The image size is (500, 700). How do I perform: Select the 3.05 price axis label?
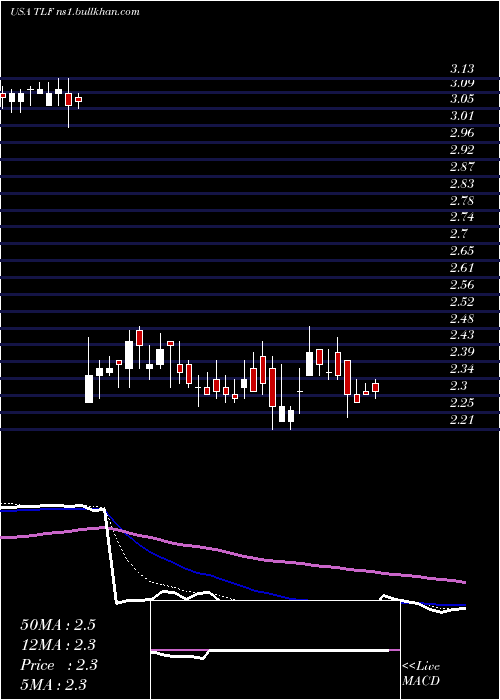coord(462,99)
